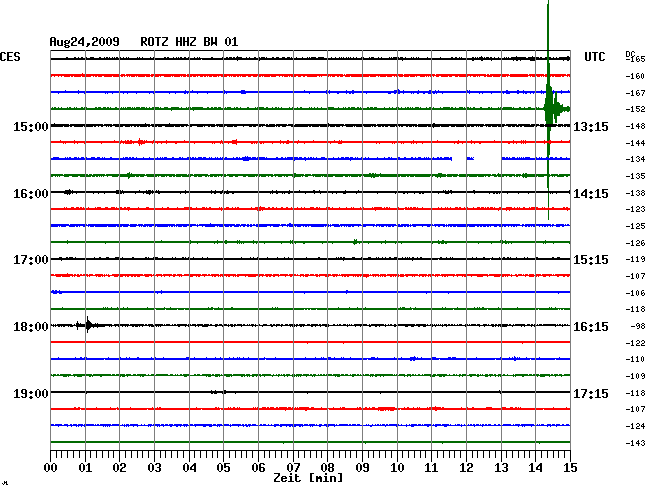
Task: Select the DC offset value -119
Action: [635, 259]
